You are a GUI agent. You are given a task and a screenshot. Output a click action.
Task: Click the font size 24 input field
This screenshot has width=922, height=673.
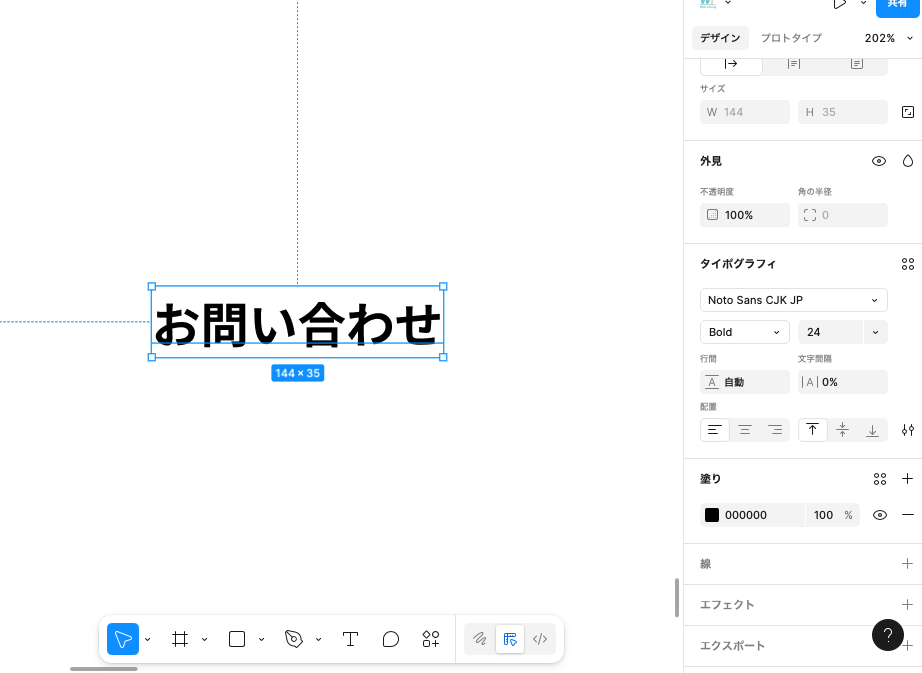pos(830,332)
